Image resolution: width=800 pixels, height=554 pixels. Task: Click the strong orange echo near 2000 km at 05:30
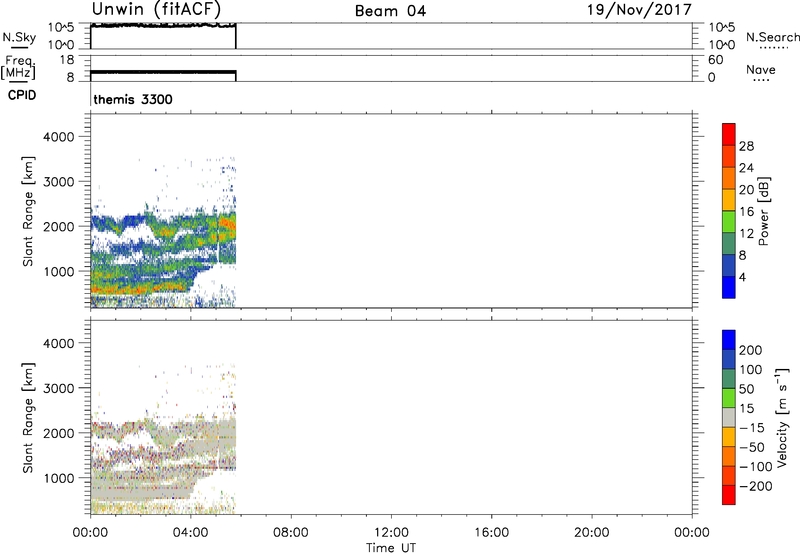[228, 223]
